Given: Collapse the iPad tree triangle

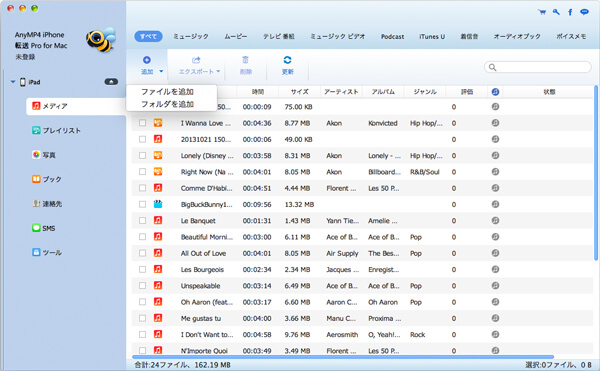Looking at the screenshot, I should (x=13, y=82).
